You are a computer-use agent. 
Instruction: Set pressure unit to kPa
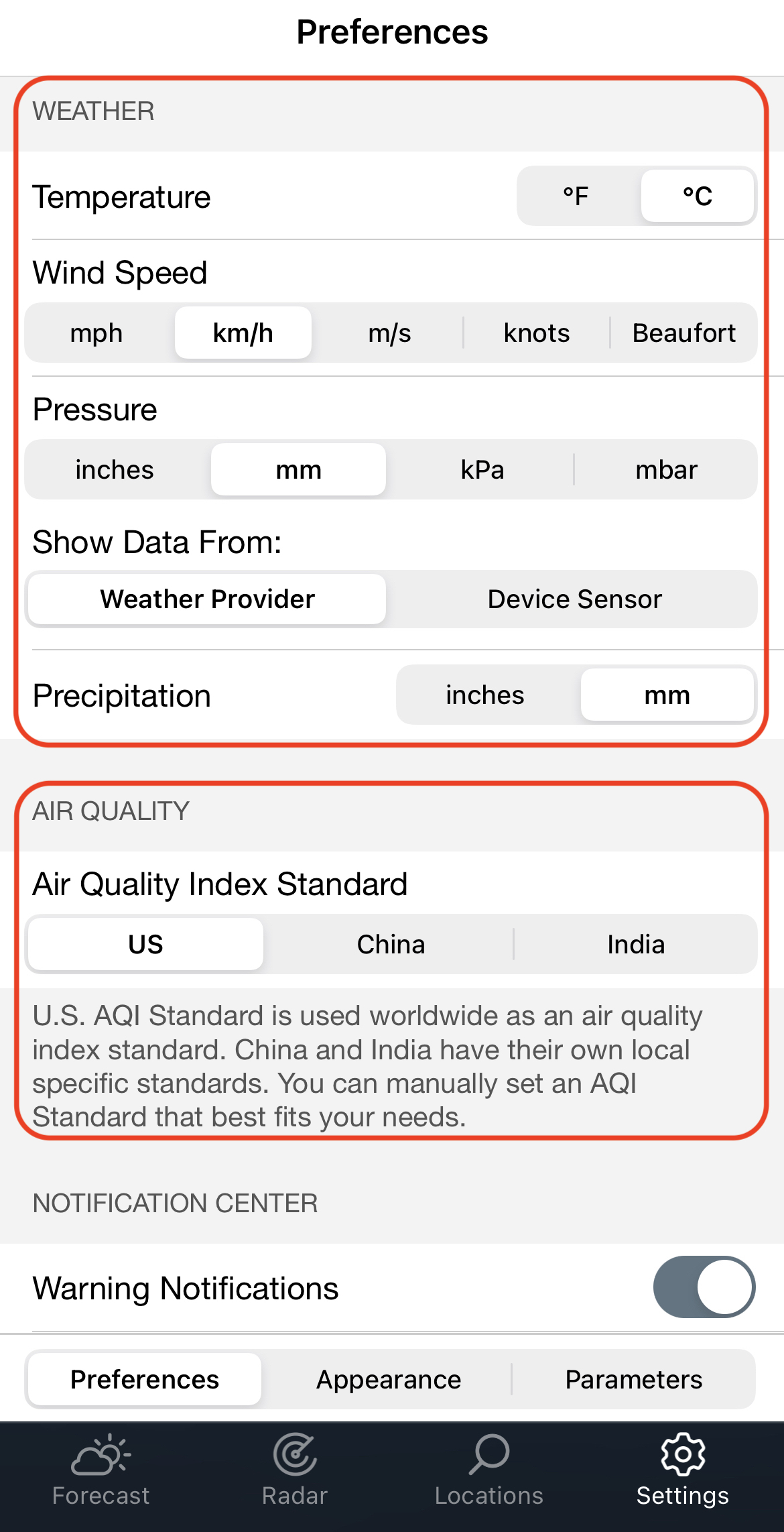(482, 470)
